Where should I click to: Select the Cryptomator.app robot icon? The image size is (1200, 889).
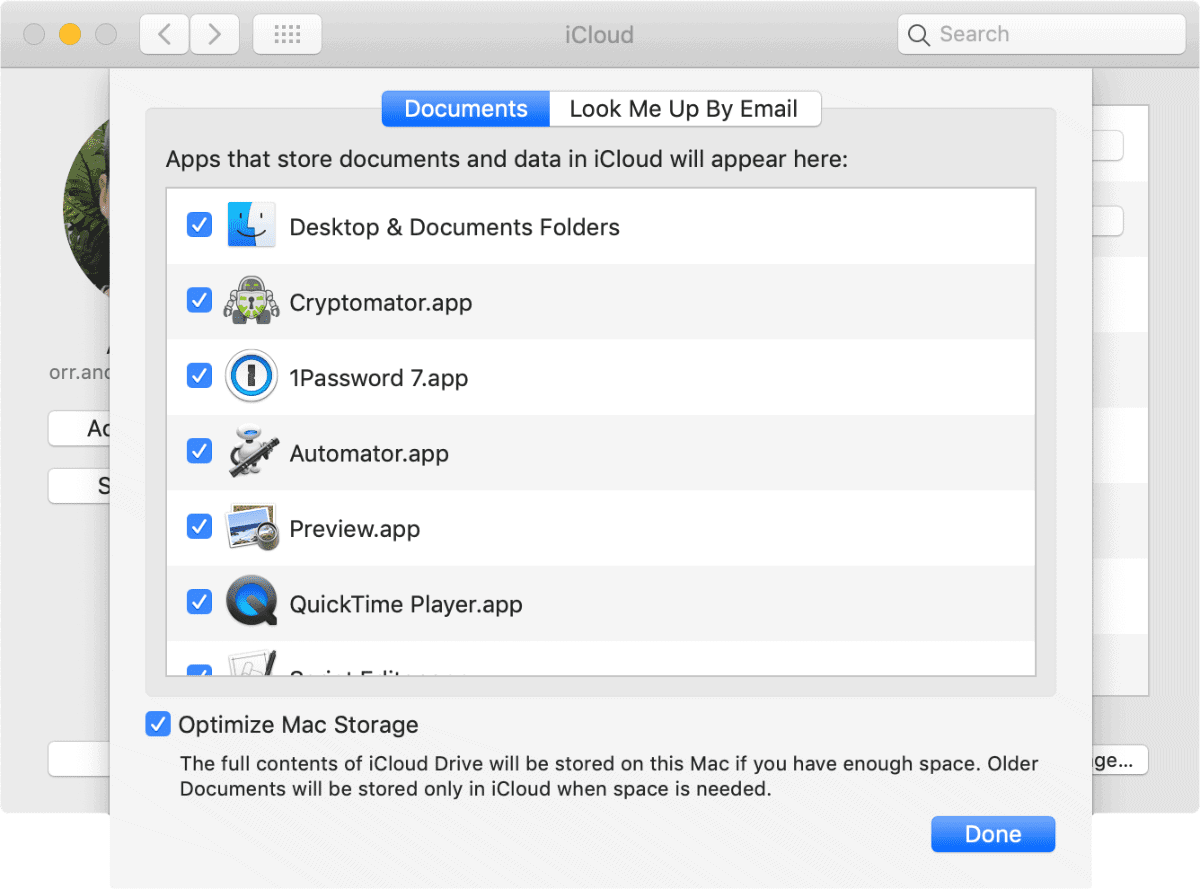coord(251,301)
